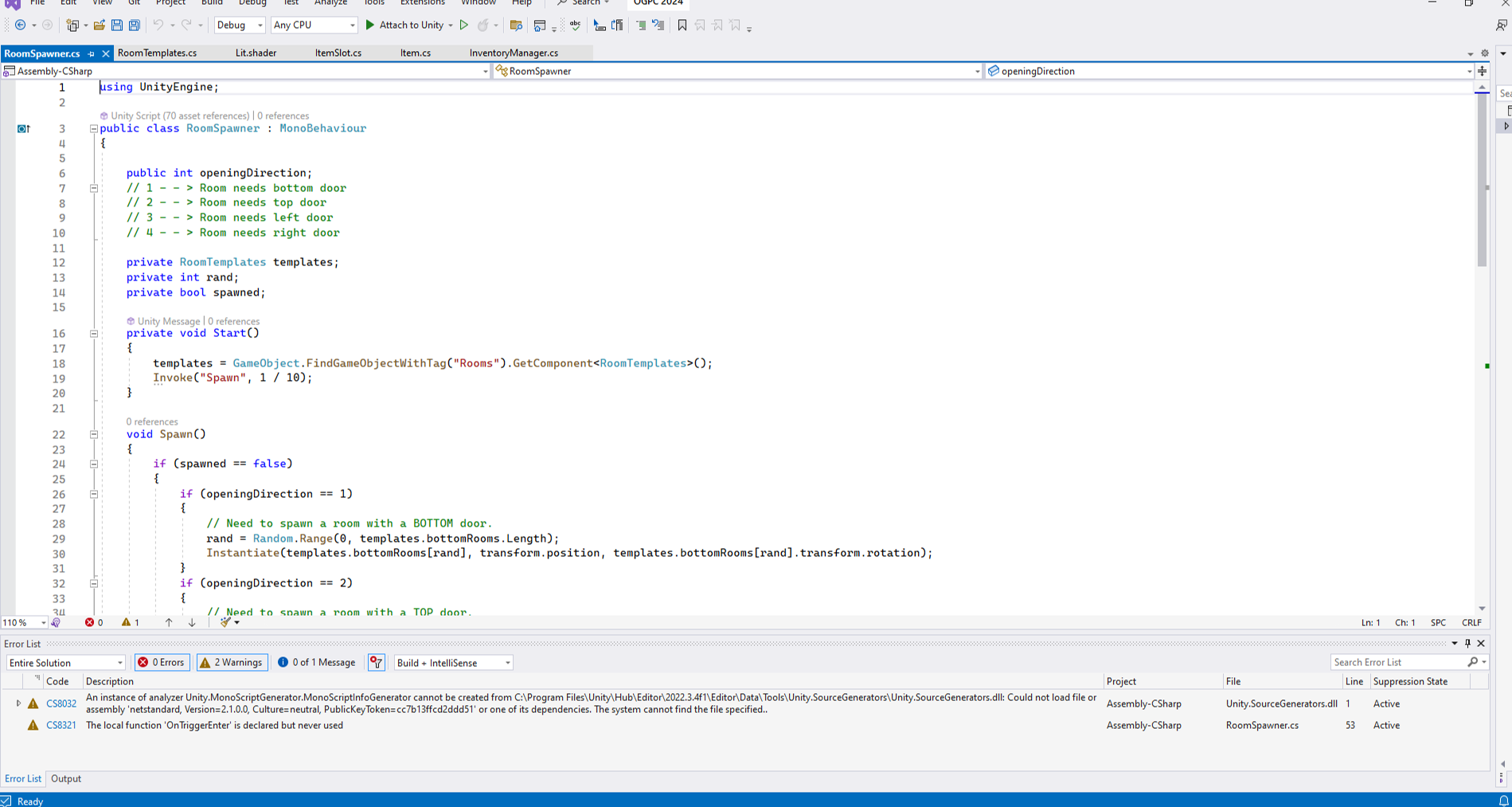Click the Save All icon
The width and height of the screenshot is (1512, 807).
pyautogui.click(x=134, y=25)
